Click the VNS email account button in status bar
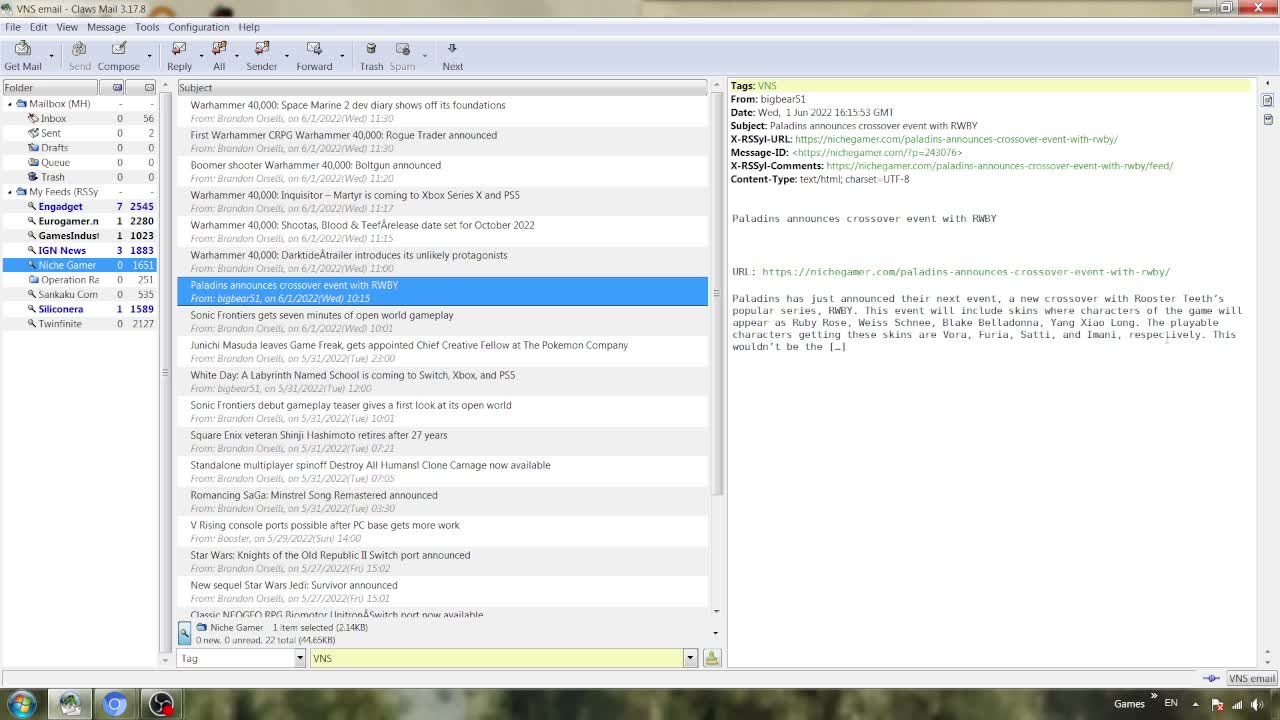 tap(1252, 678)
